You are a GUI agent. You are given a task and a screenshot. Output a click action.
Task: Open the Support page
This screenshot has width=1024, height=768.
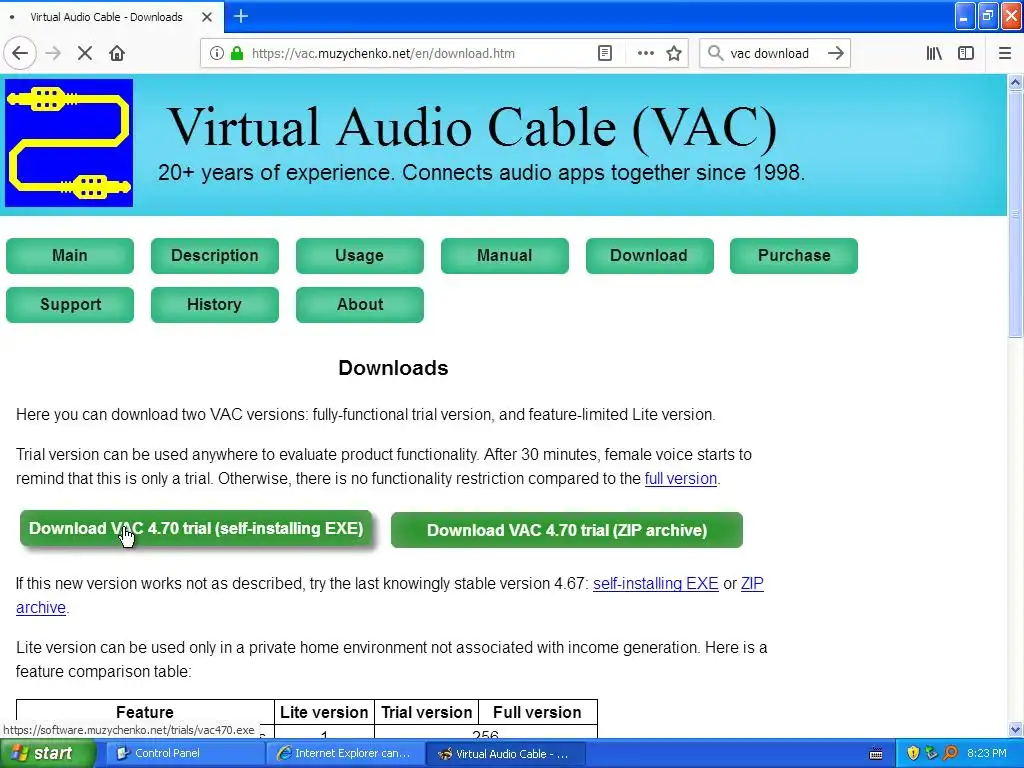70,304
